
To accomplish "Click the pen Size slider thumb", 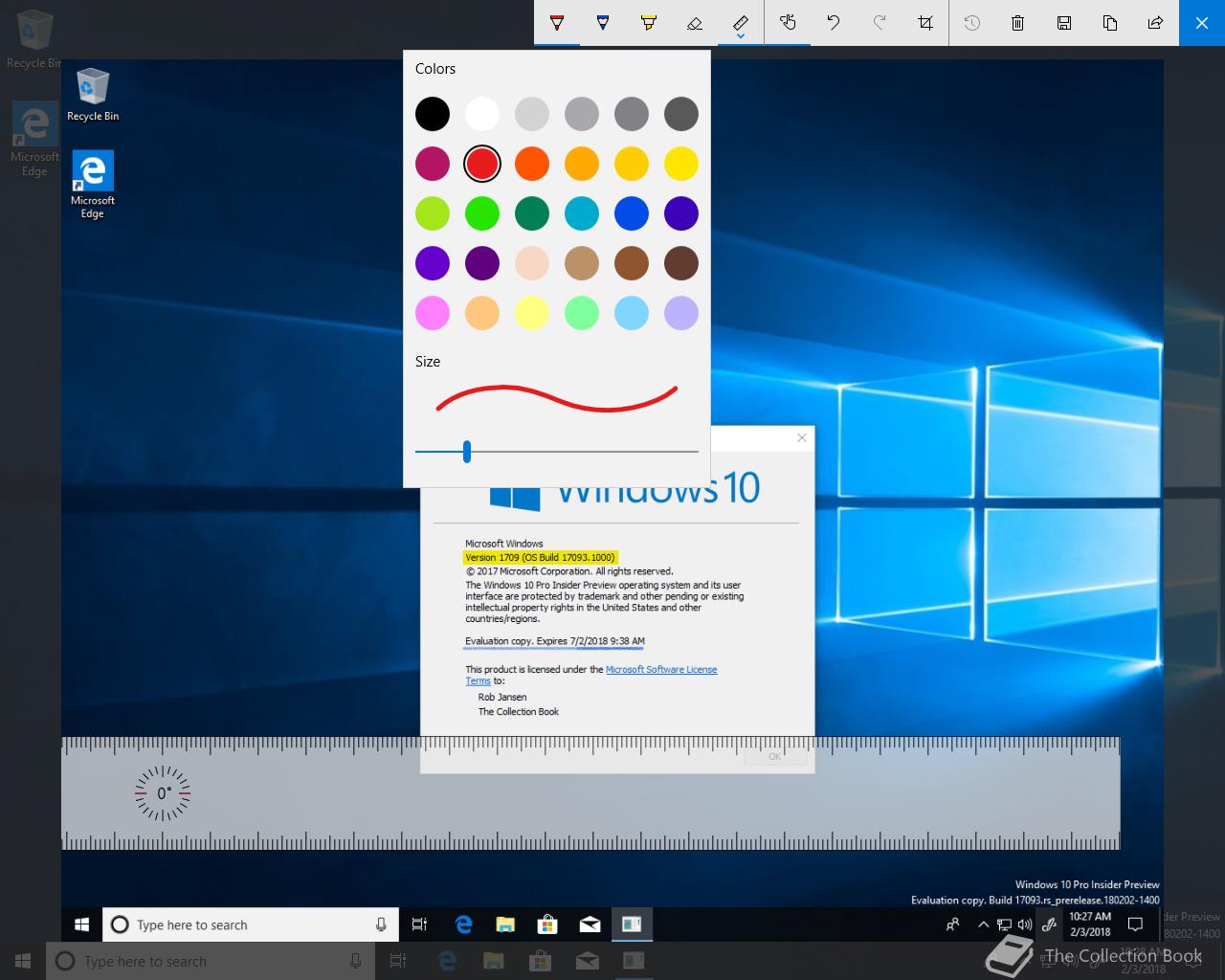I will pos(467,452).
